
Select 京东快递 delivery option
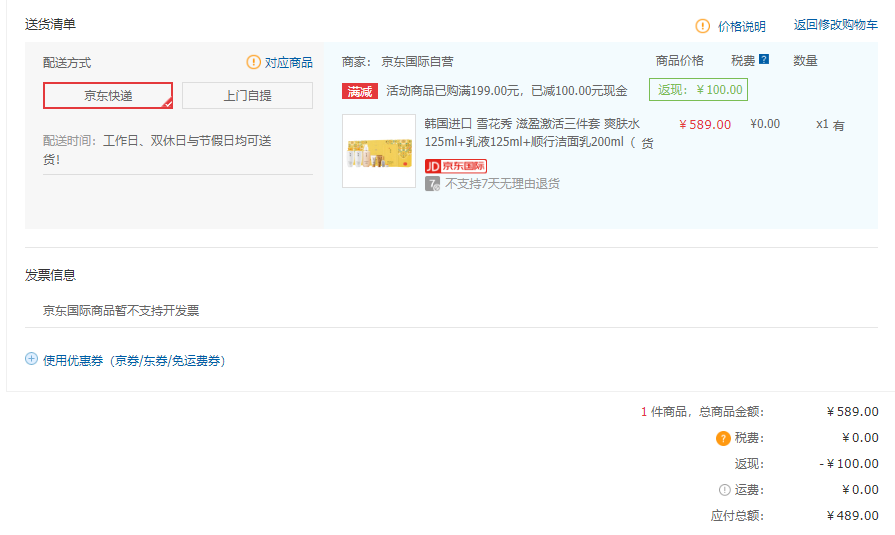pos(108,95)
